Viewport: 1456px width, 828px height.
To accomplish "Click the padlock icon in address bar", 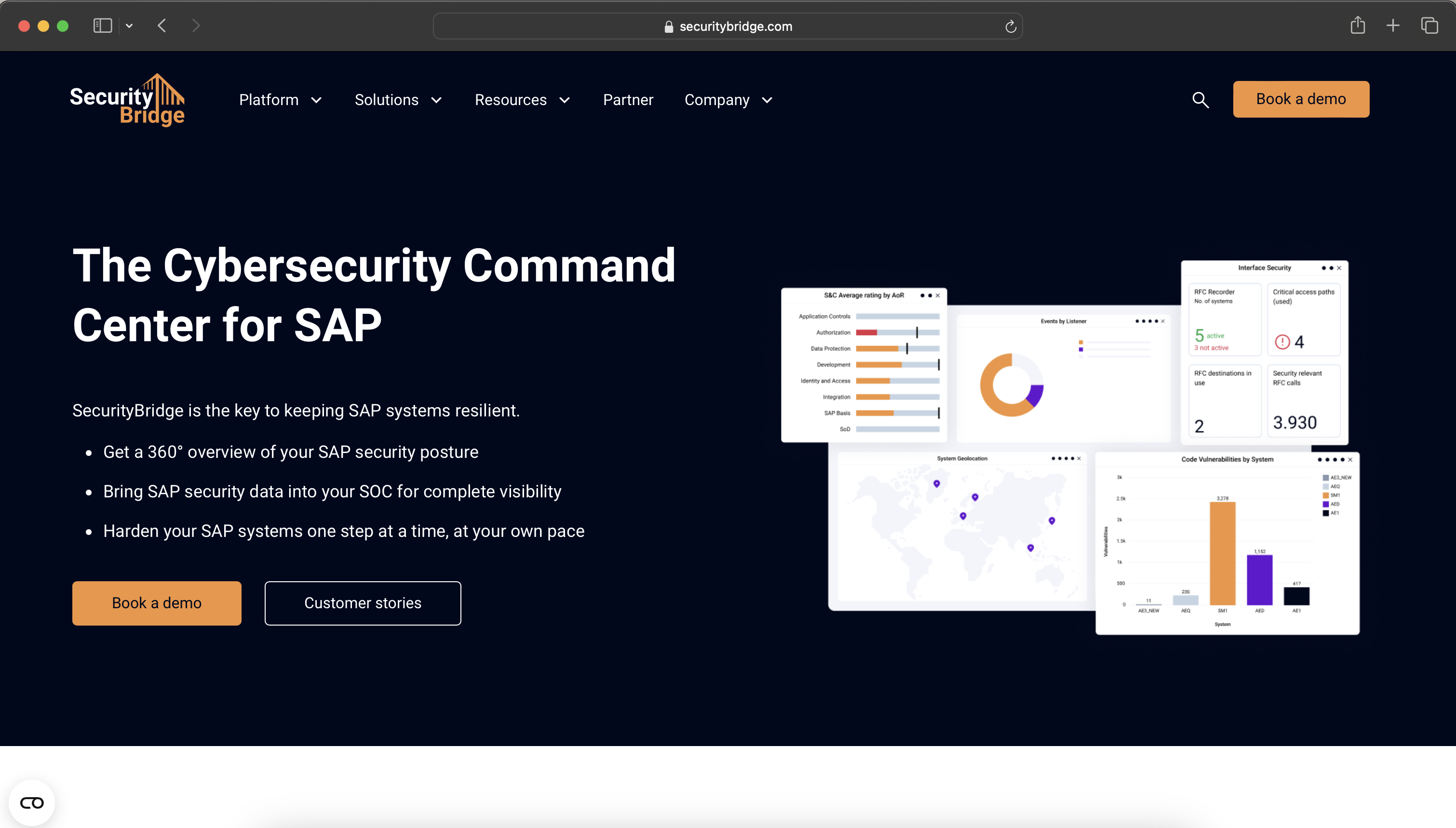I will (x=669, y=27).
